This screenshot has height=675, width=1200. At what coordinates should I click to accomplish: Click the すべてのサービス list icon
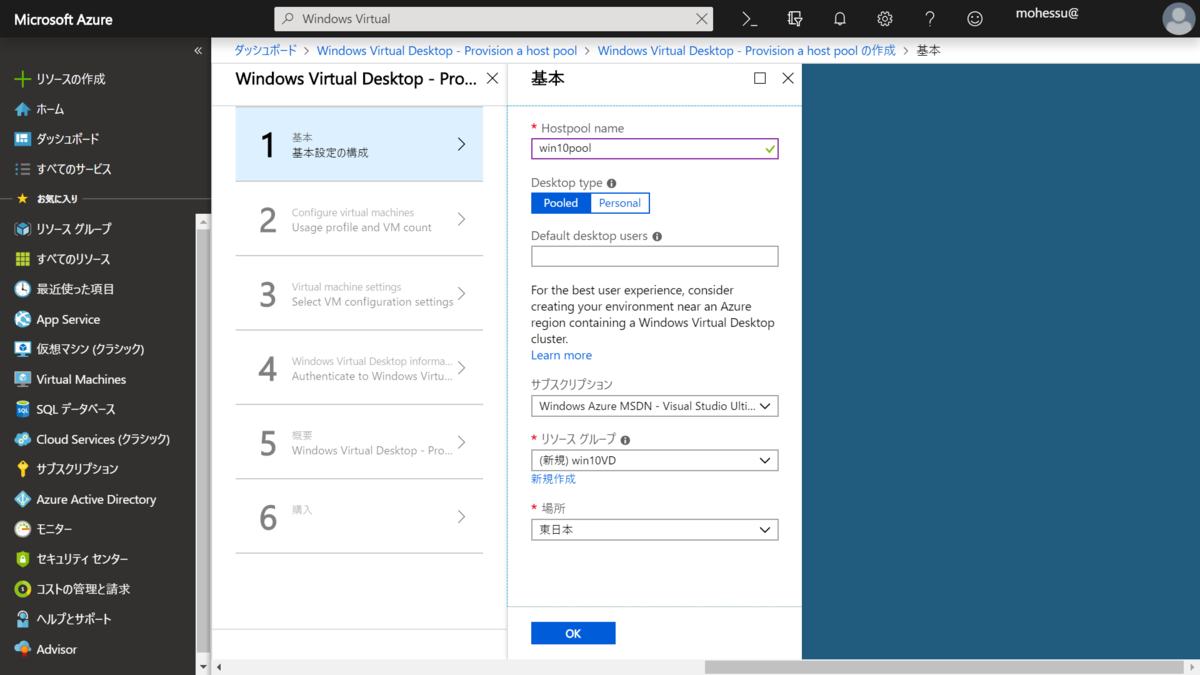(22, 169)
